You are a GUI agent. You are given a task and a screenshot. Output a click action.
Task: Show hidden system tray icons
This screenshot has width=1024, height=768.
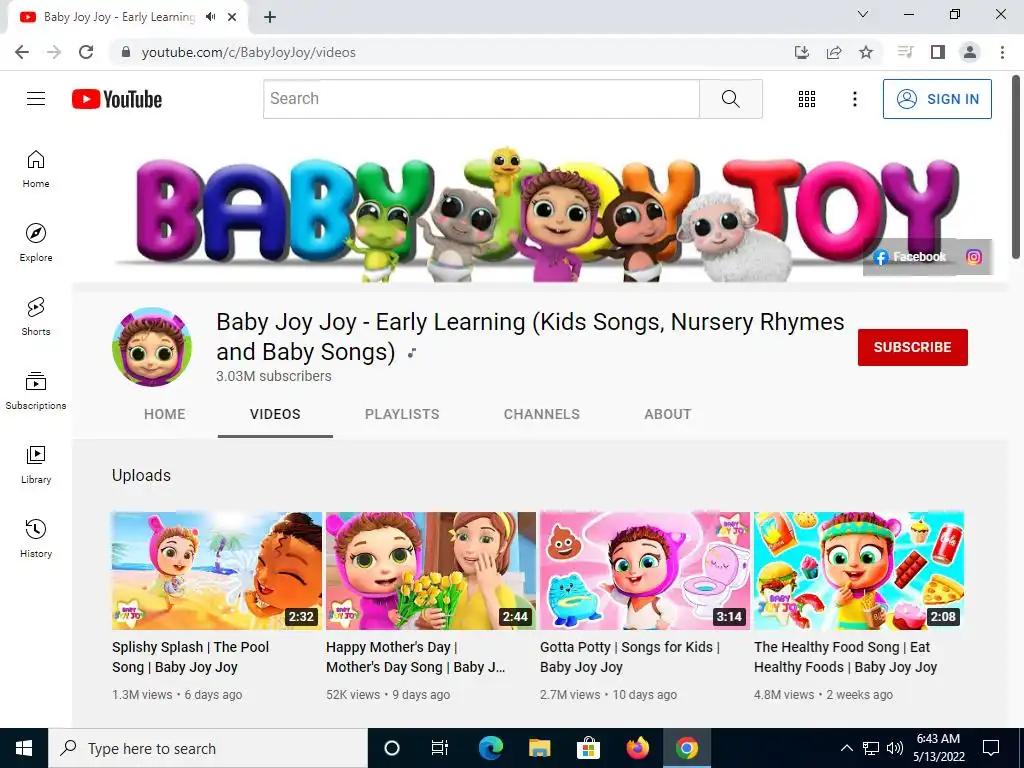[x=846, y=748]
